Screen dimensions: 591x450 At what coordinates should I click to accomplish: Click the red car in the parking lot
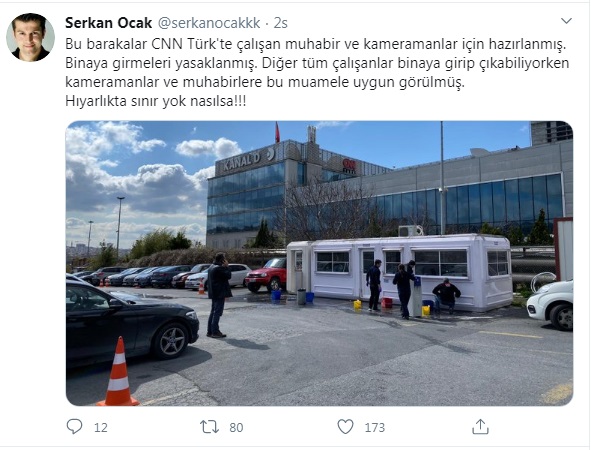(266, 275)
